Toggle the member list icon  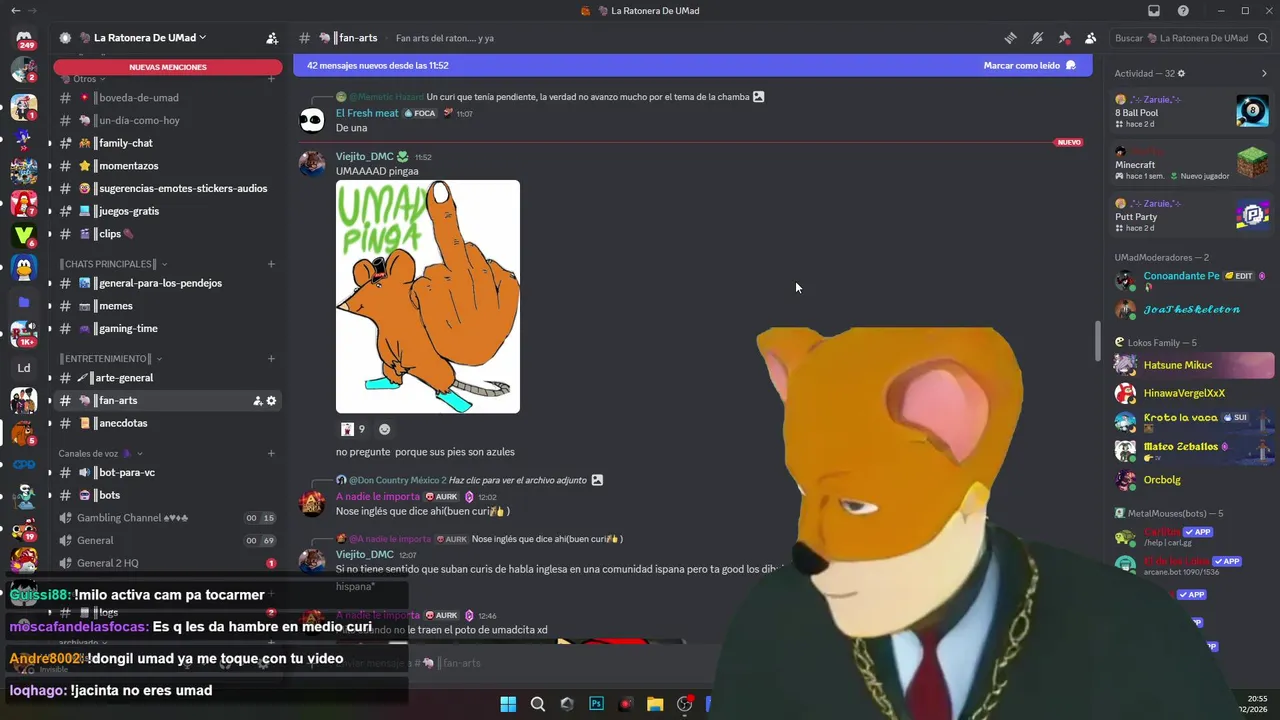1090,38
